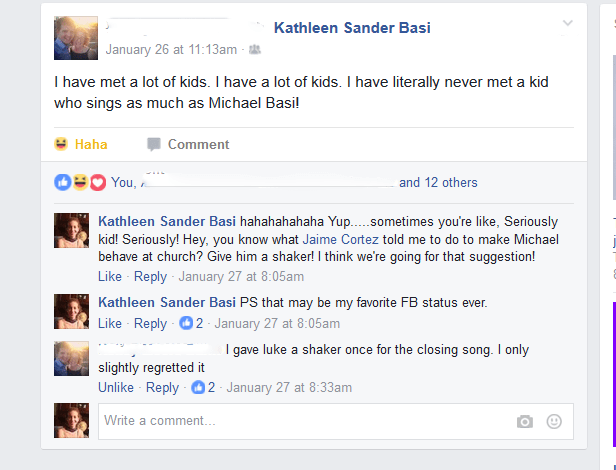View likes on the 'favorite FB status' comment
The width and height of the screenshot is (616, 470).
coord(192,323)
